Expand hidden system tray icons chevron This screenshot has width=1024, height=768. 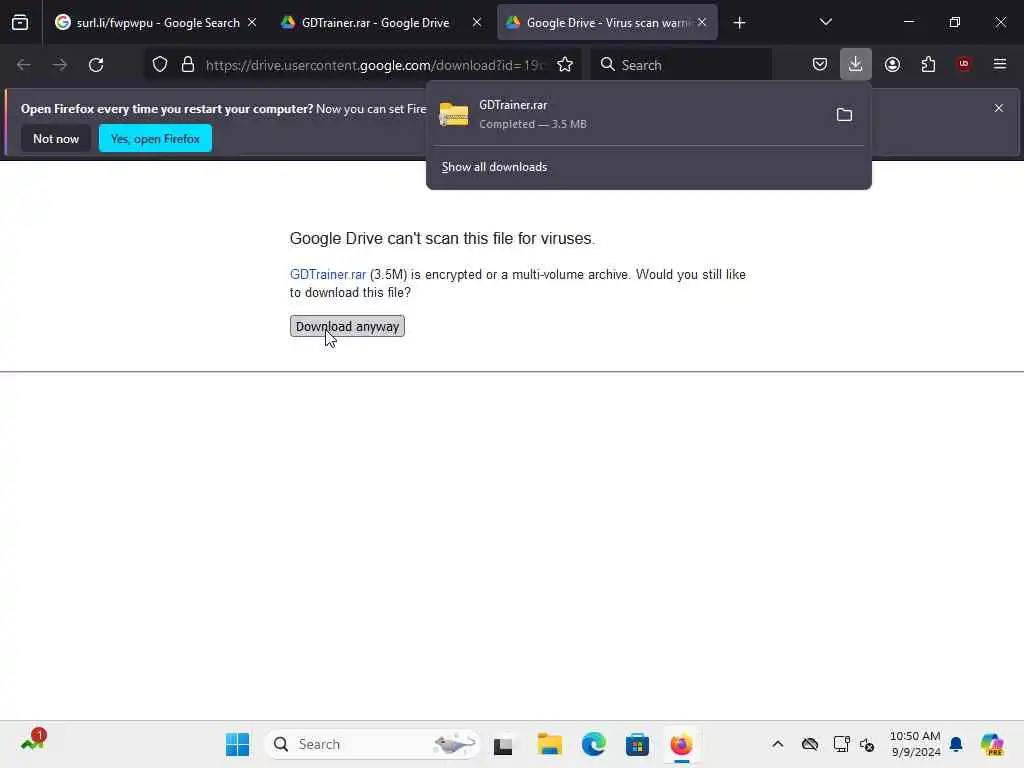(777, 744)
